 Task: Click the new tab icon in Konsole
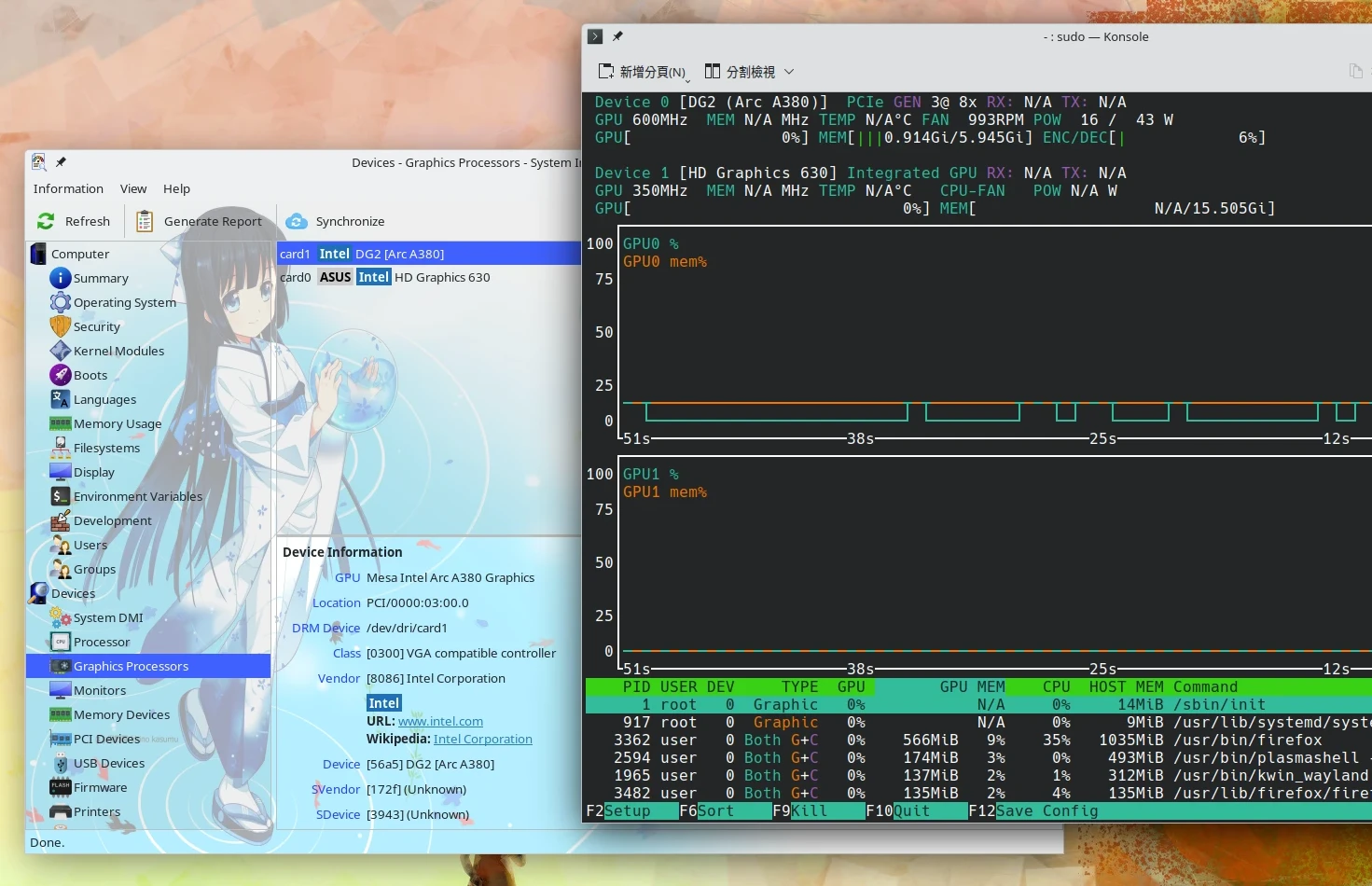tap(606, 72)
